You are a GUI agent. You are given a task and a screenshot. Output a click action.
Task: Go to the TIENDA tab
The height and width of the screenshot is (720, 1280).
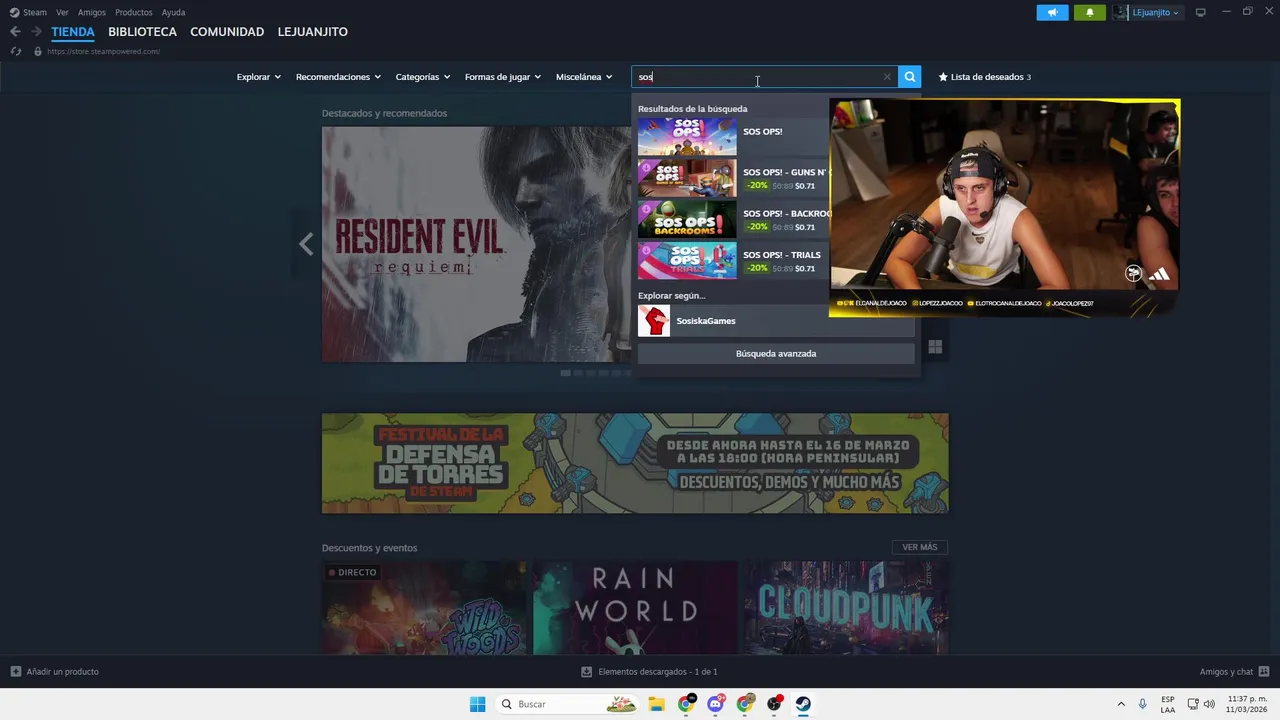pyautogui.click(x=73, y=32)
